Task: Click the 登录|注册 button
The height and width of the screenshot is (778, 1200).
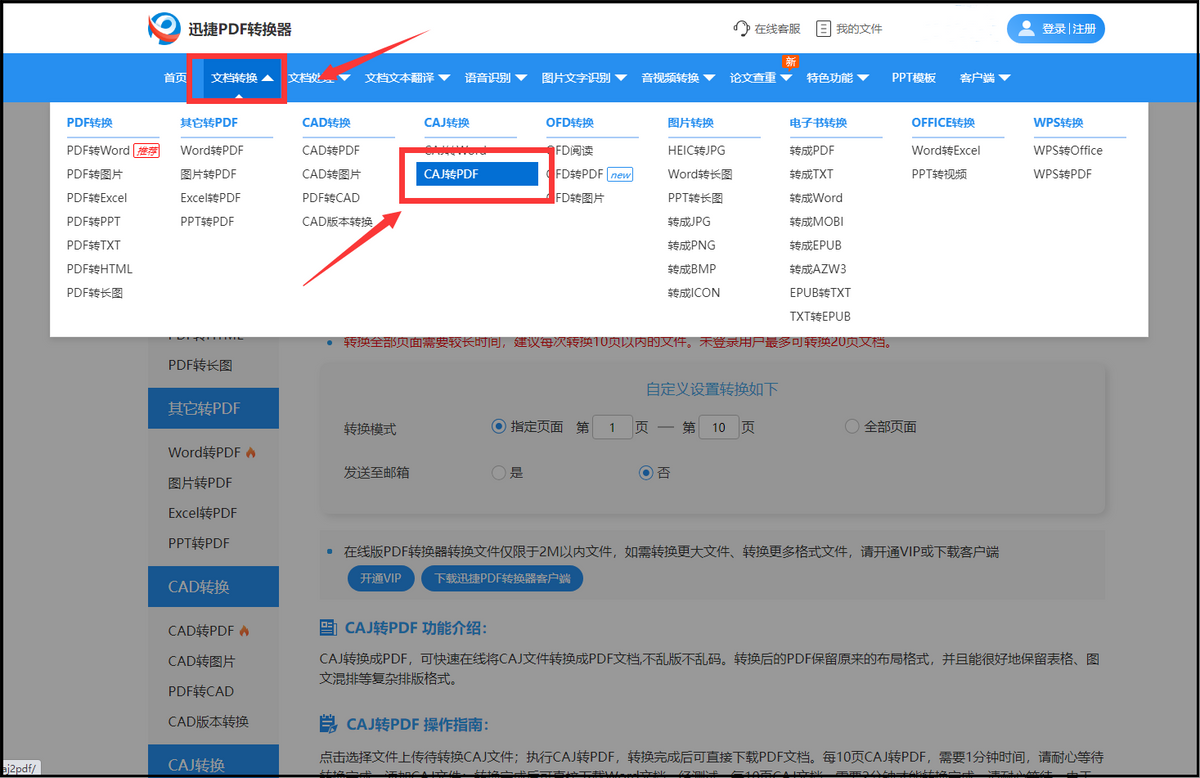Action: (1056, 29)
